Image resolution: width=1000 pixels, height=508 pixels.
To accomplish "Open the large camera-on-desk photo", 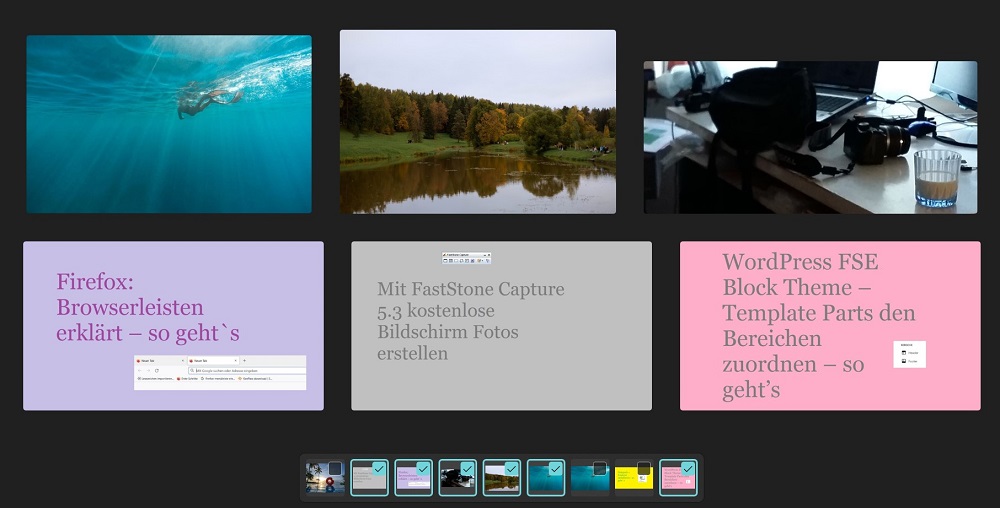I will click(x=811, y=137).
